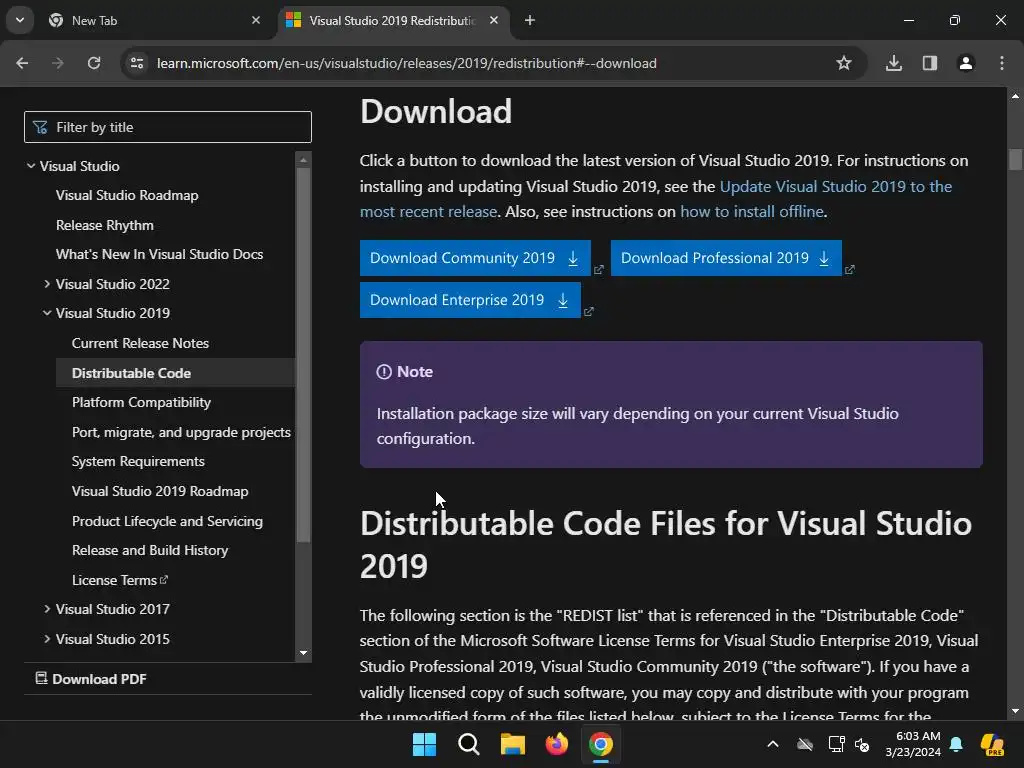Click the address bar URL
This screenshot has height=768, width=1024.
(407, 63)
